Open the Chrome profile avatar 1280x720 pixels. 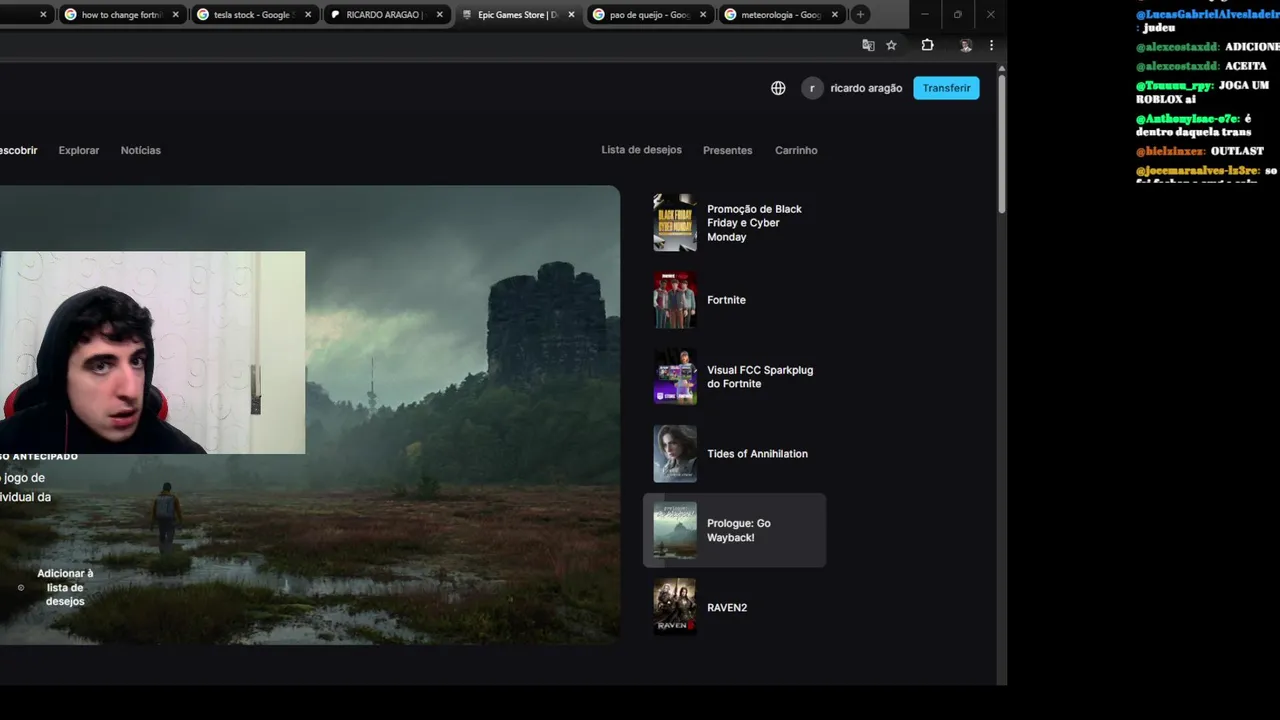click(965, 45)
